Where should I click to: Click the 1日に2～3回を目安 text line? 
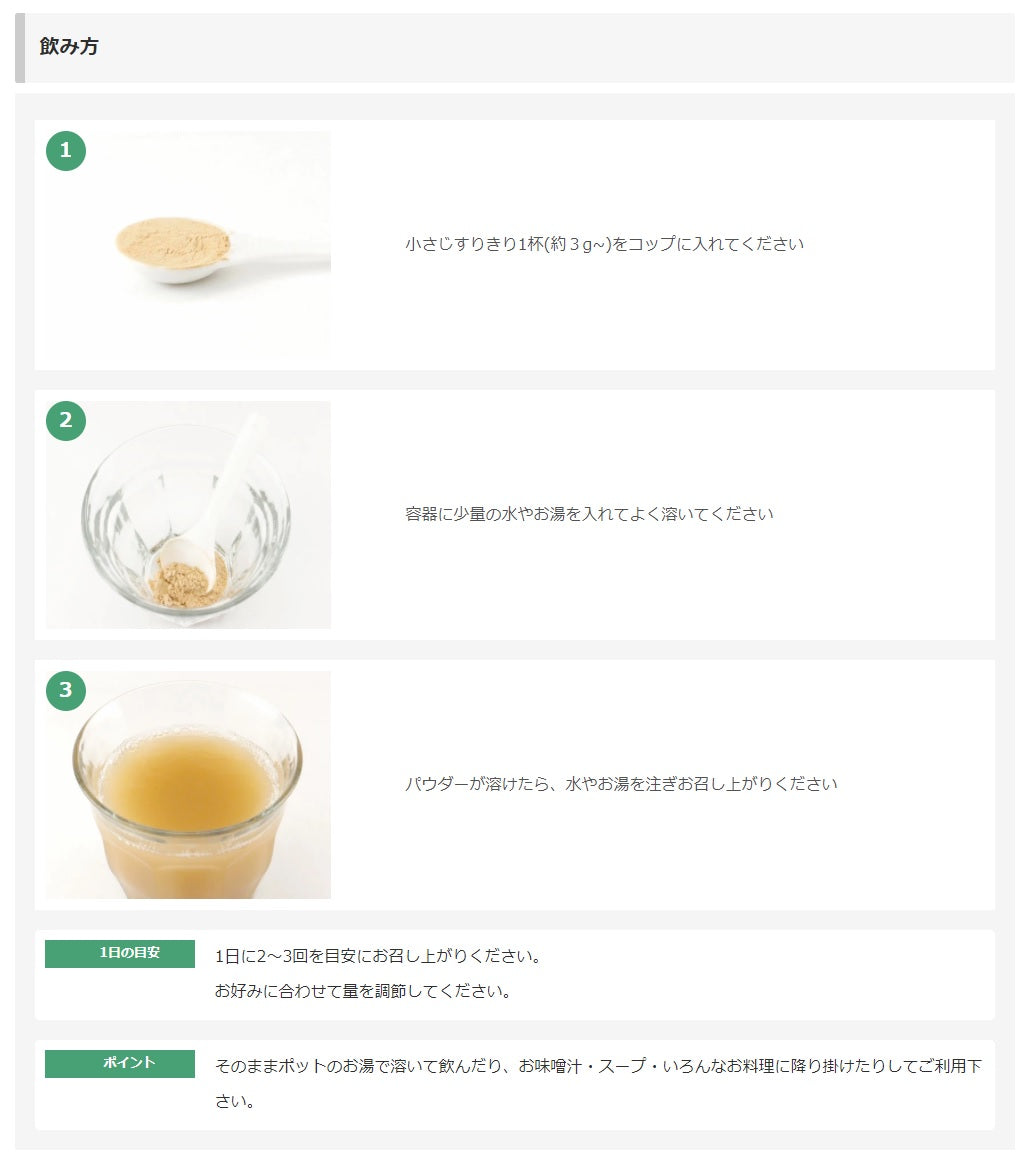tap(378, 956)
